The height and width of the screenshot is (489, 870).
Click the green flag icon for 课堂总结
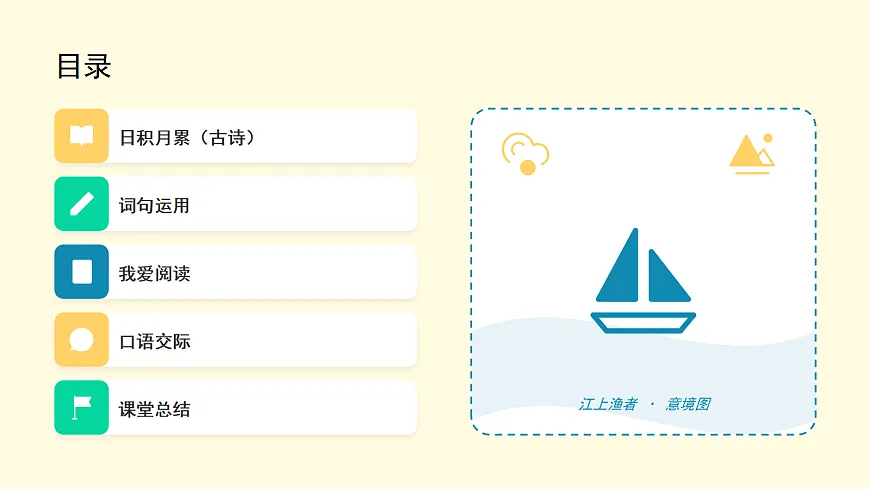point(81,408)
